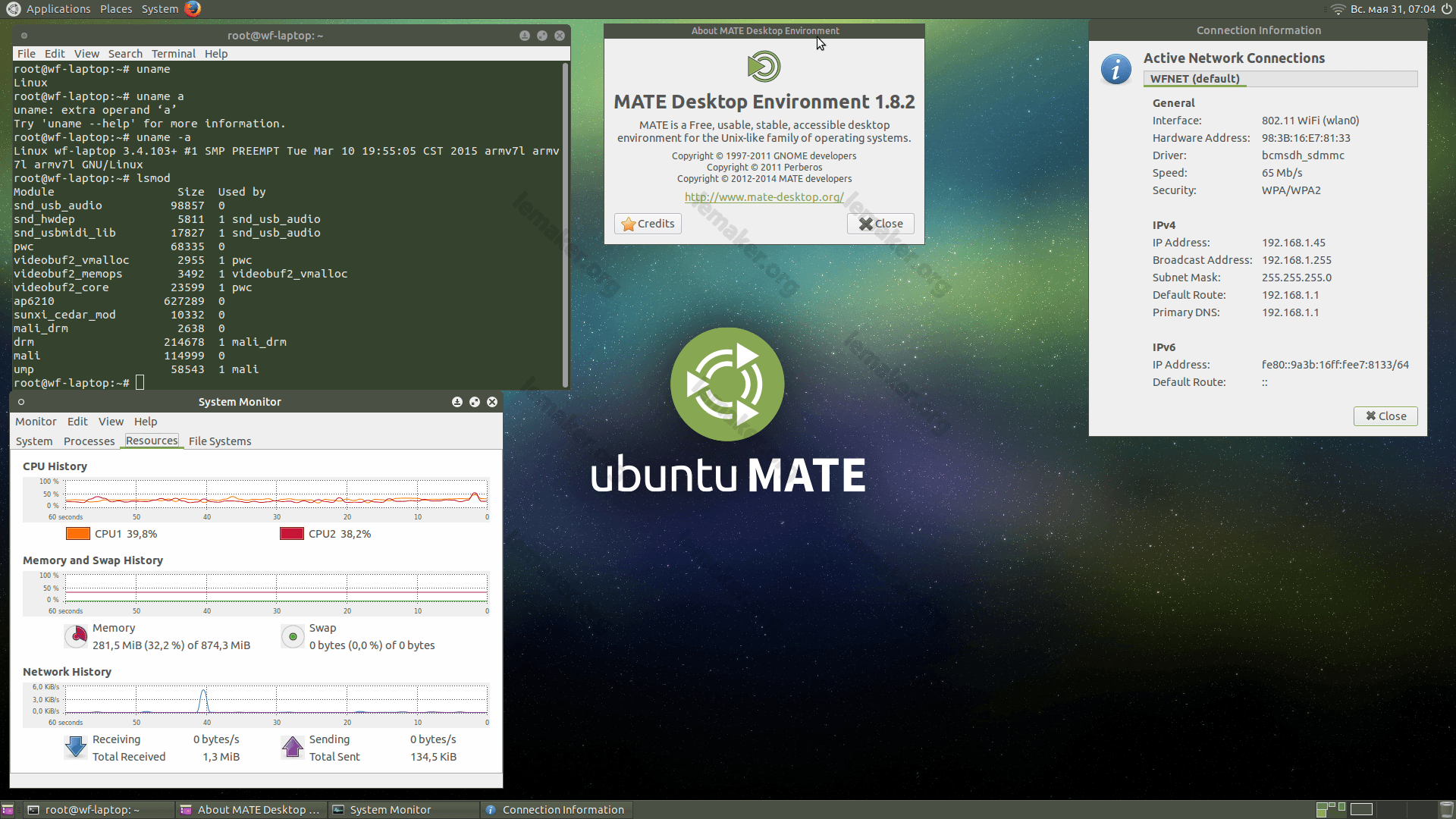Click the MATE logo in About dialog
This screenshot has width=1456, height=819.
click(764, 66)
